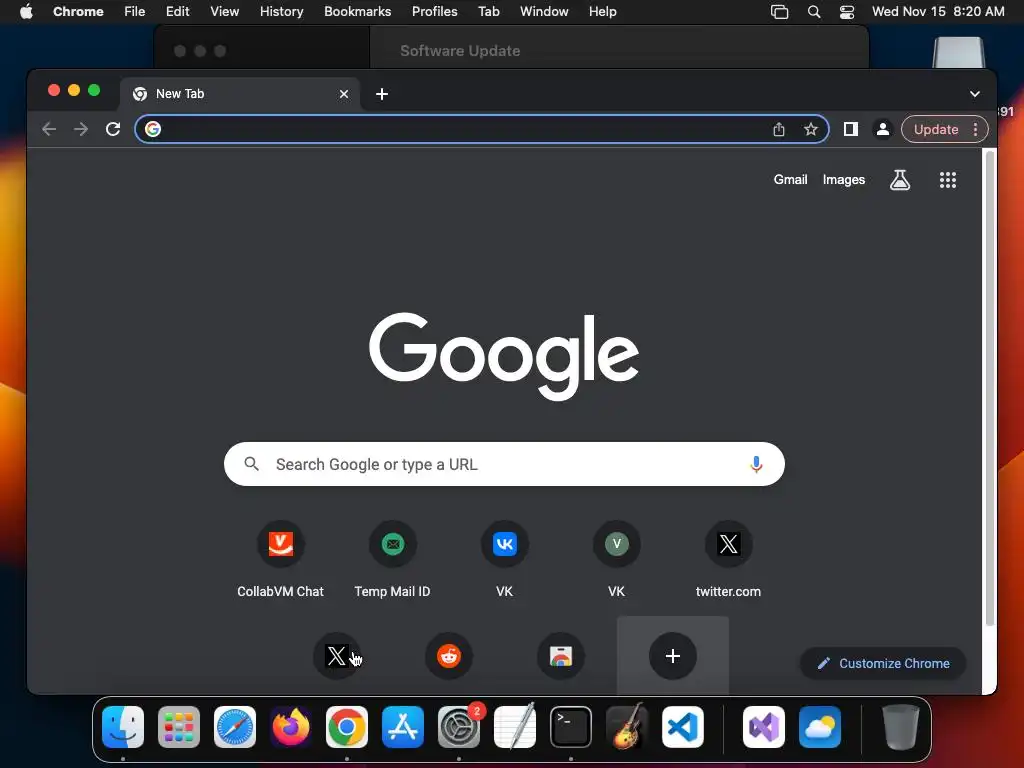Click the page vertical scrollbar

tap(990, 389)
